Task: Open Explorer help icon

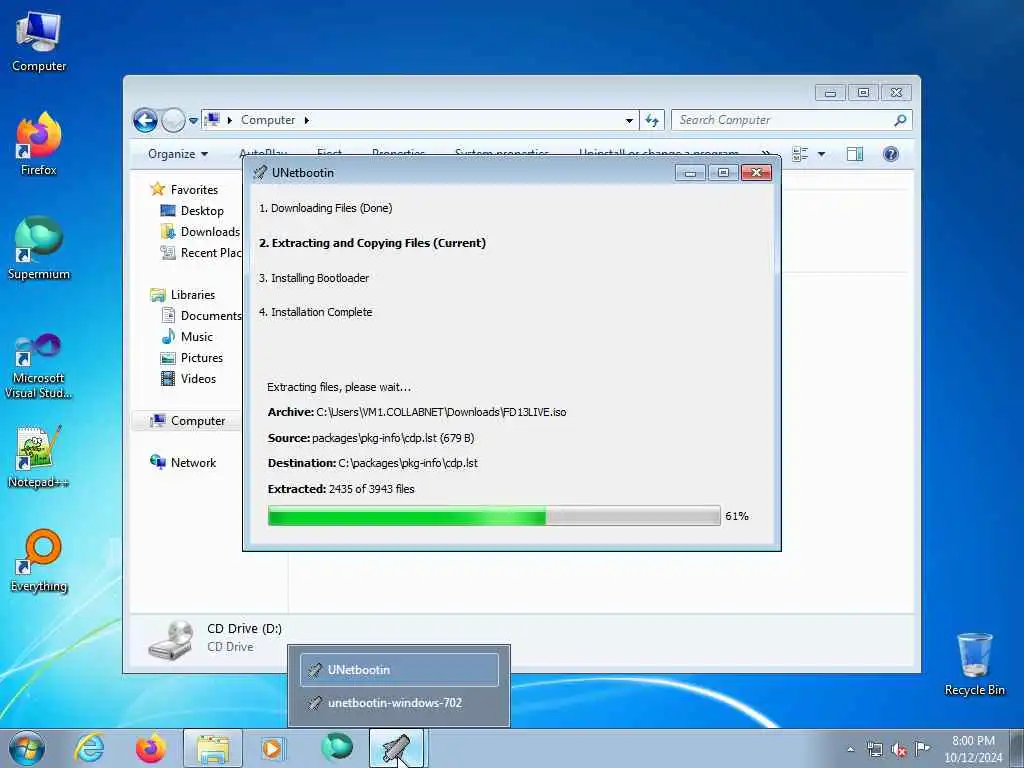Action: (891, 154)
